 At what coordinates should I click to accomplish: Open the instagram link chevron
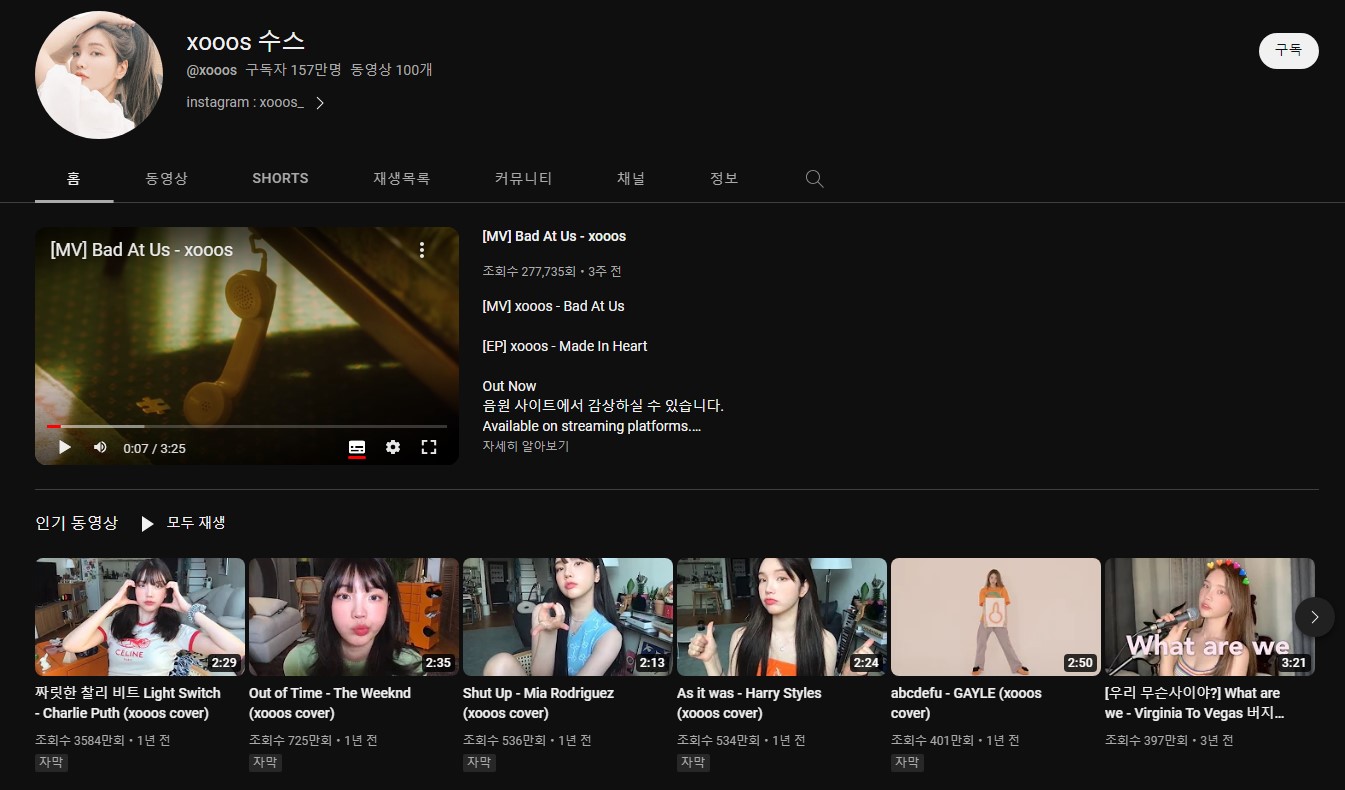click(x=319, y=102)
